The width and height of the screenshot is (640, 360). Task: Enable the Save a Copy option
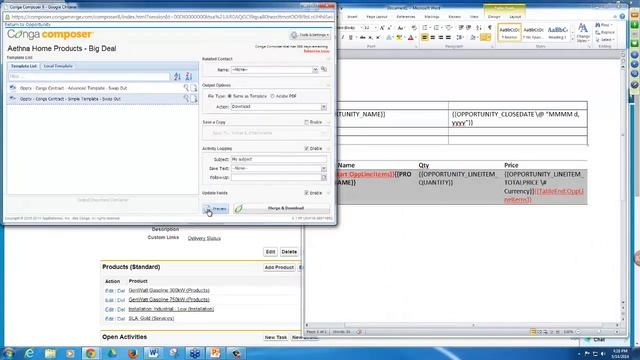tap(307, 122)
